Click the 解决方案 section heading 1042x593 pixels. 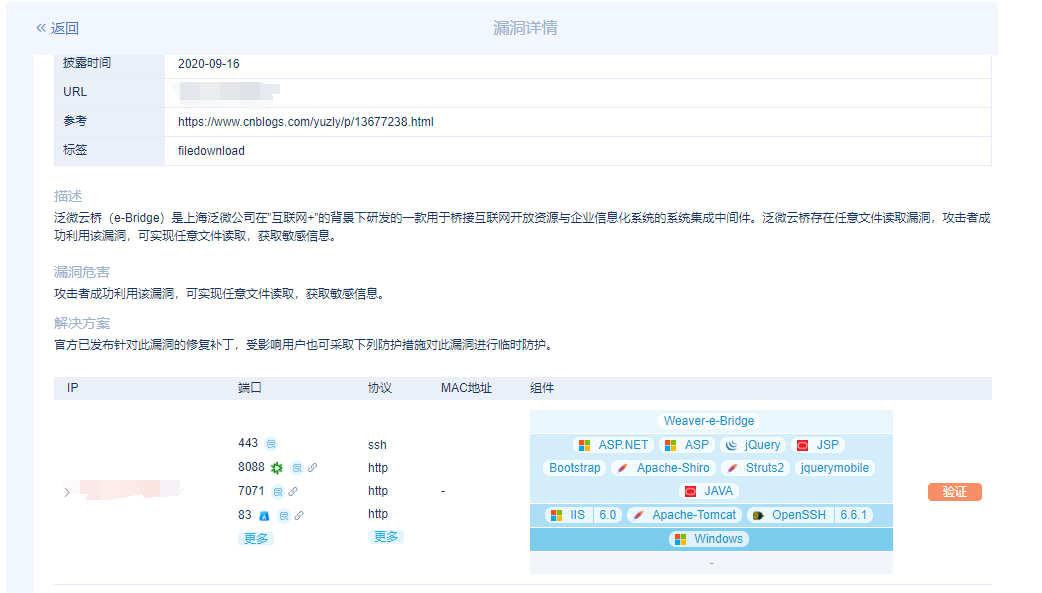coord(82,323)
